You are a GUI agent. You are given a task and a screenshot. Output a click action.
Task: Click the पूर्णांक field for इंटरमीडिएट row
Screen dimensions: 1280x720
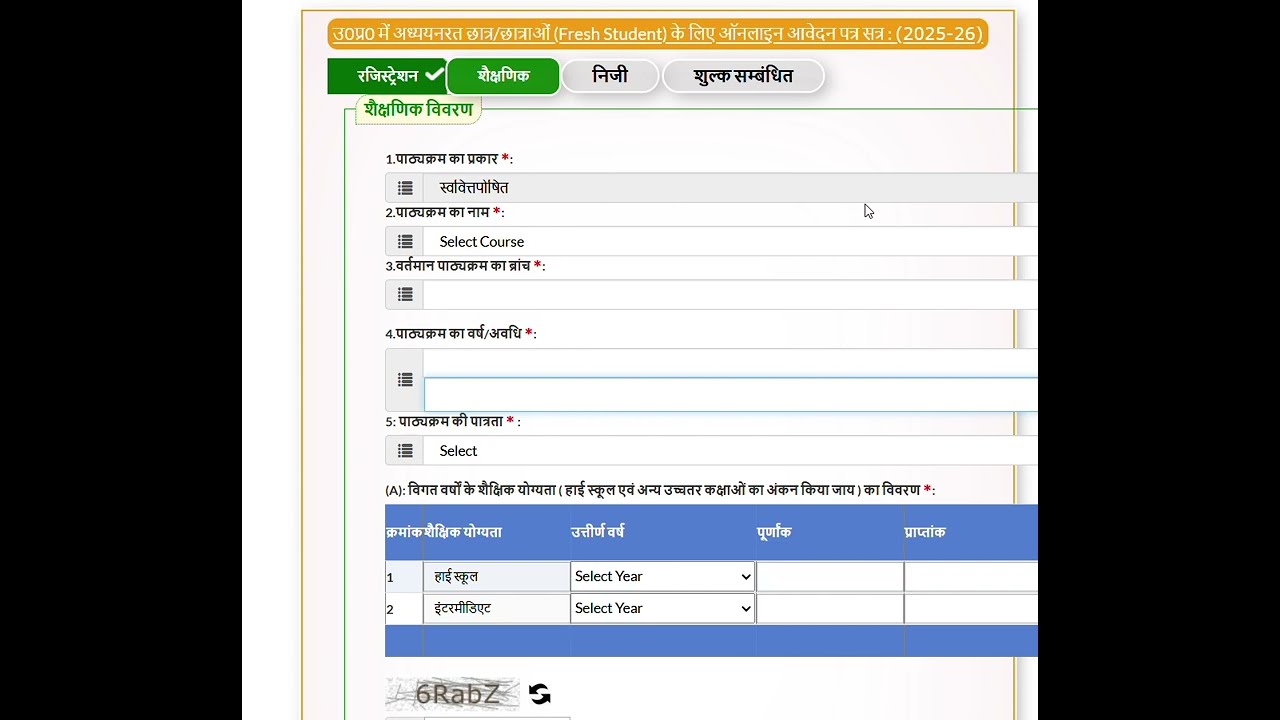coord(830,608)
